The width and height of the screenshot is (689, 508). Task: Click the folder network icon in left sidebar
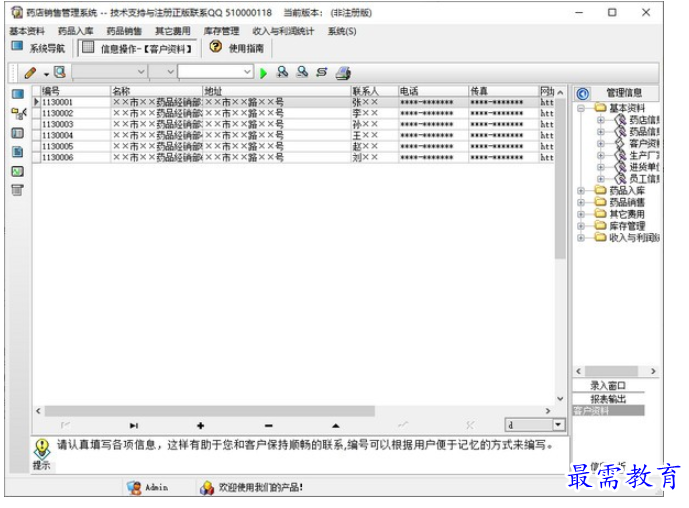18,113
